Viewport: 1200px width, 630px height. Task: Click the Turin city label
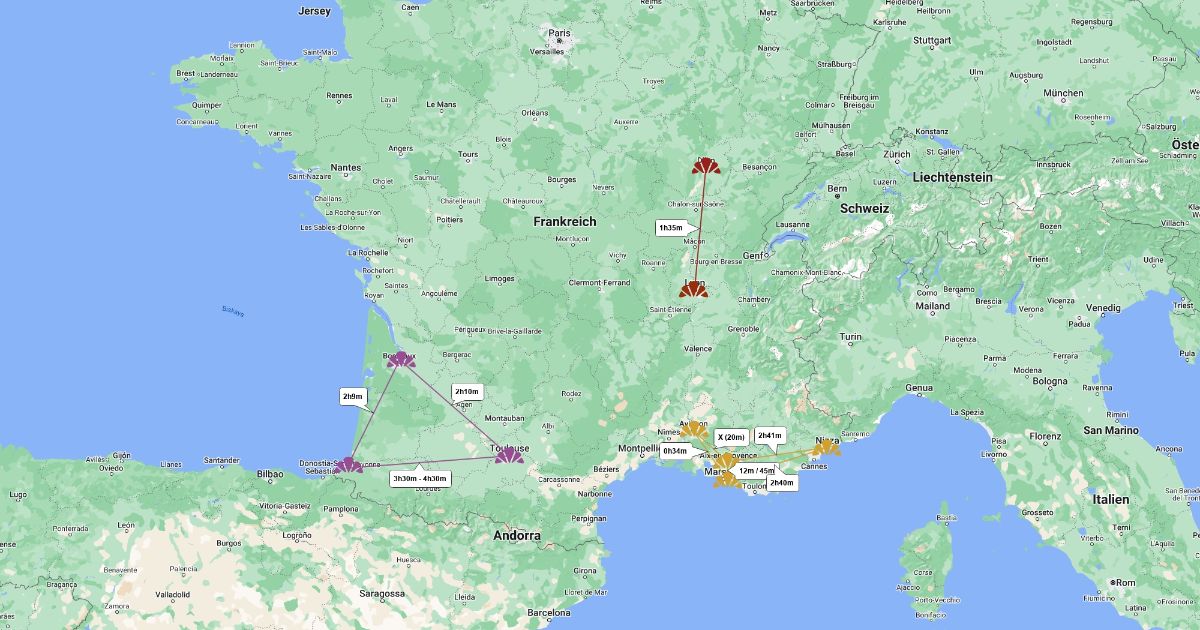[x=850, y=337]
